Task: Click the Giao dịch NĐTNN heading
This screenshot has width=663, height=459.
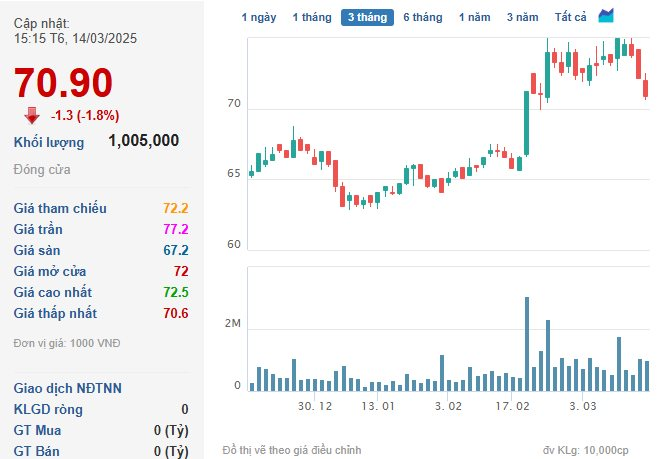Action: tap(68, 388)
